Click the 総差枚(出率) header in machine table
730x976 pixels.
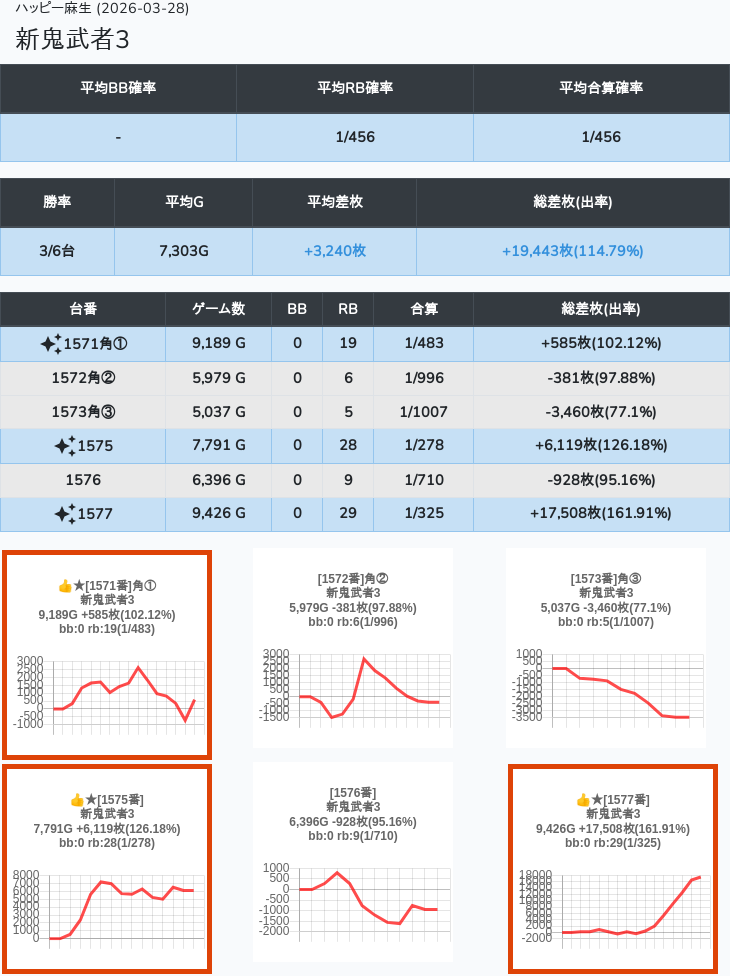601,309
